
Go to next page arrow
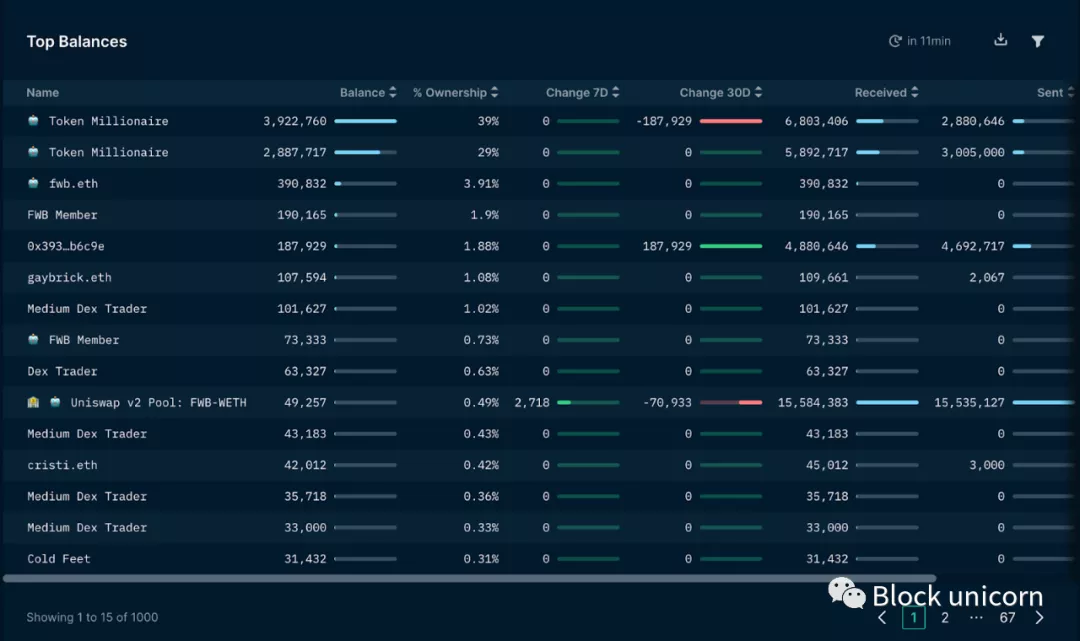click(x=1039, y=618)
